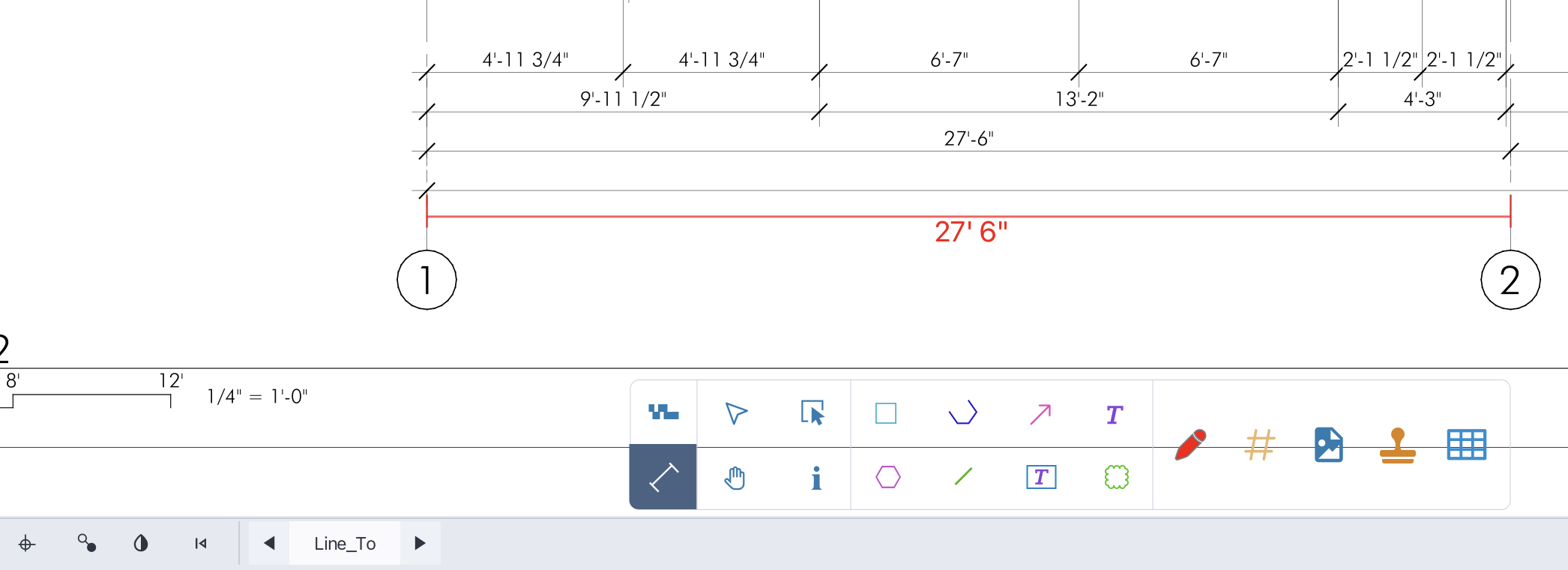
Task: Select the teal rectangle shape tool
Action: tap(886, 413)
